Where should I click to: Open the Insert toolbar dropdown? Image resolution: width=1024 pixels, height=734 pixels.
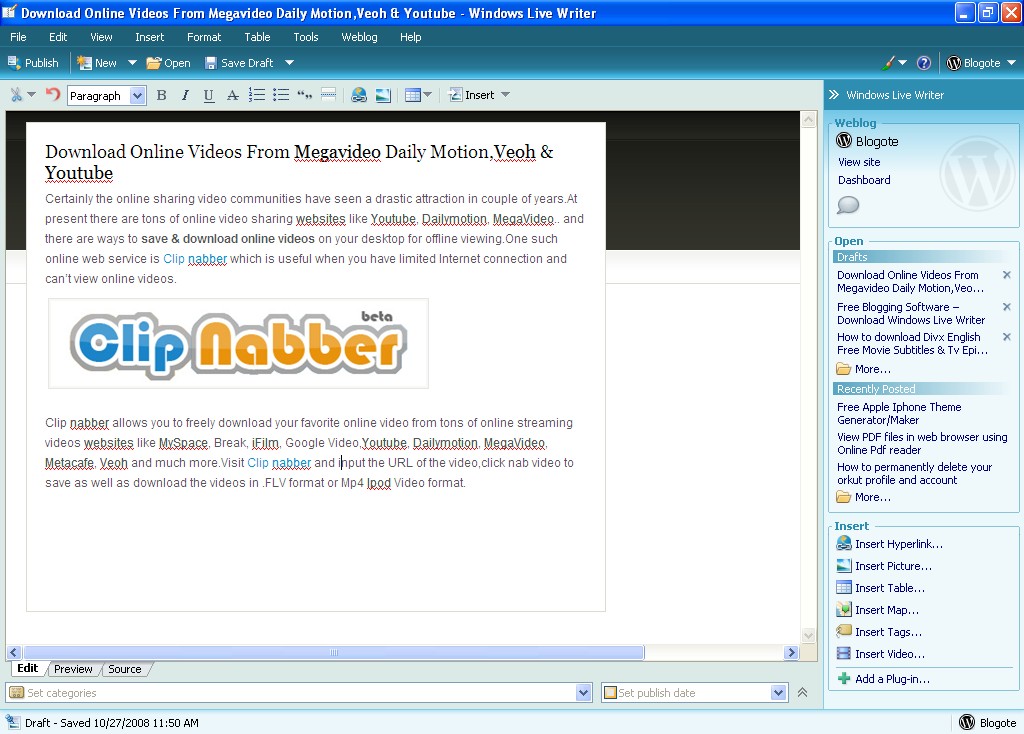click(479, 95)
